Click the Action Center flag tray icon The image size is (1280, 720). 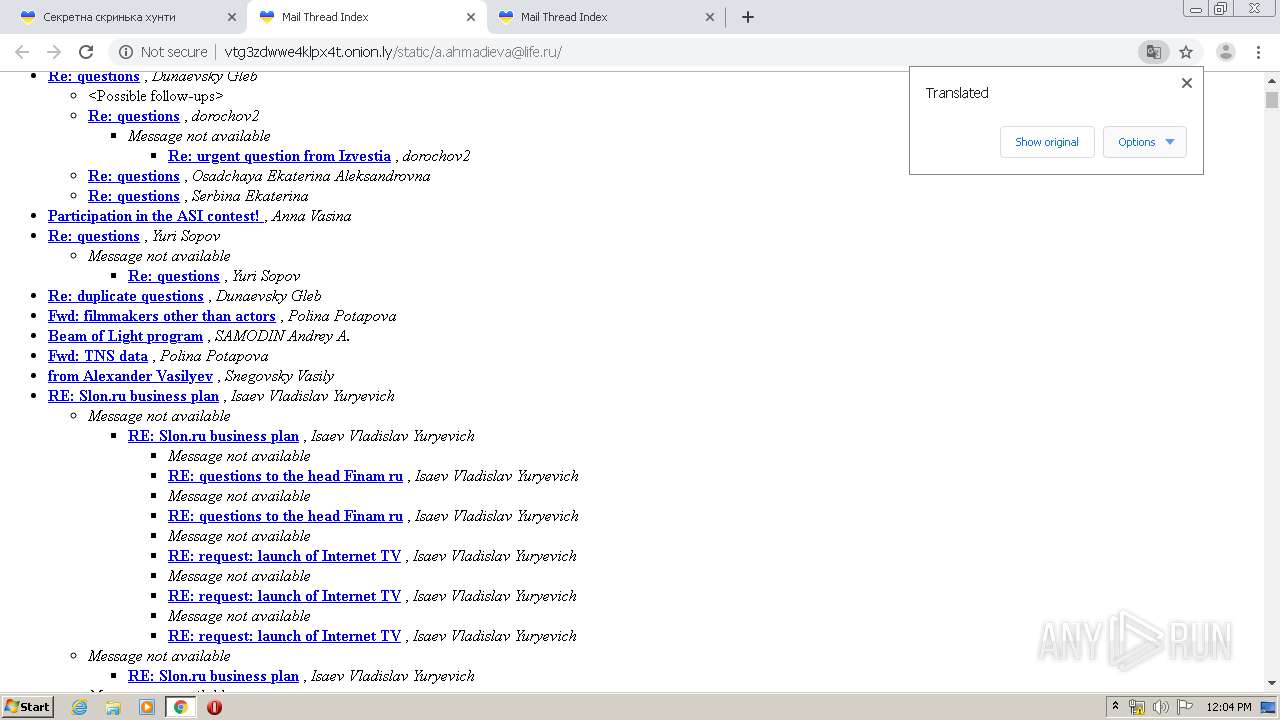click(x=1185, y=707)
